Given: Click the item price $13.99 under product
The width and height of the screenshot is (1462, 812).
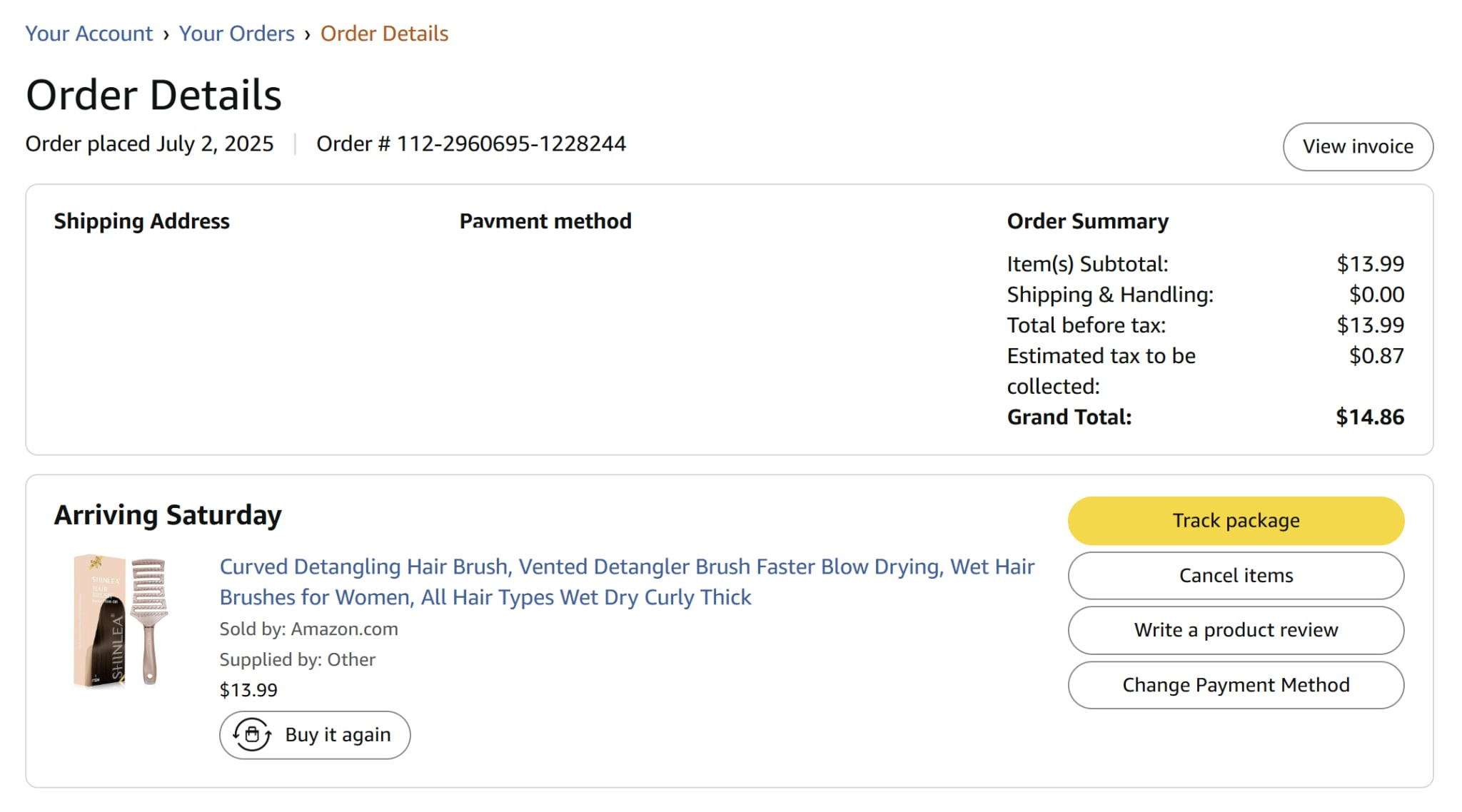Looking at the screenshot, I should 248,690.
